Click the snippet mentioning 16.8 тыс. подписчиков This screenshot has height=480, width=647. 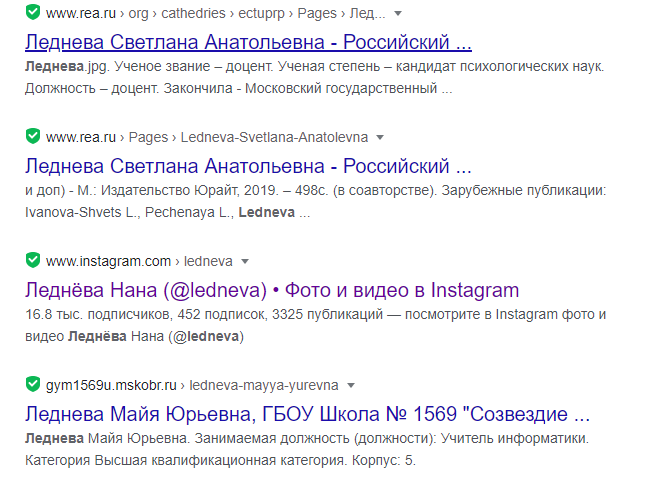(315, 324)
